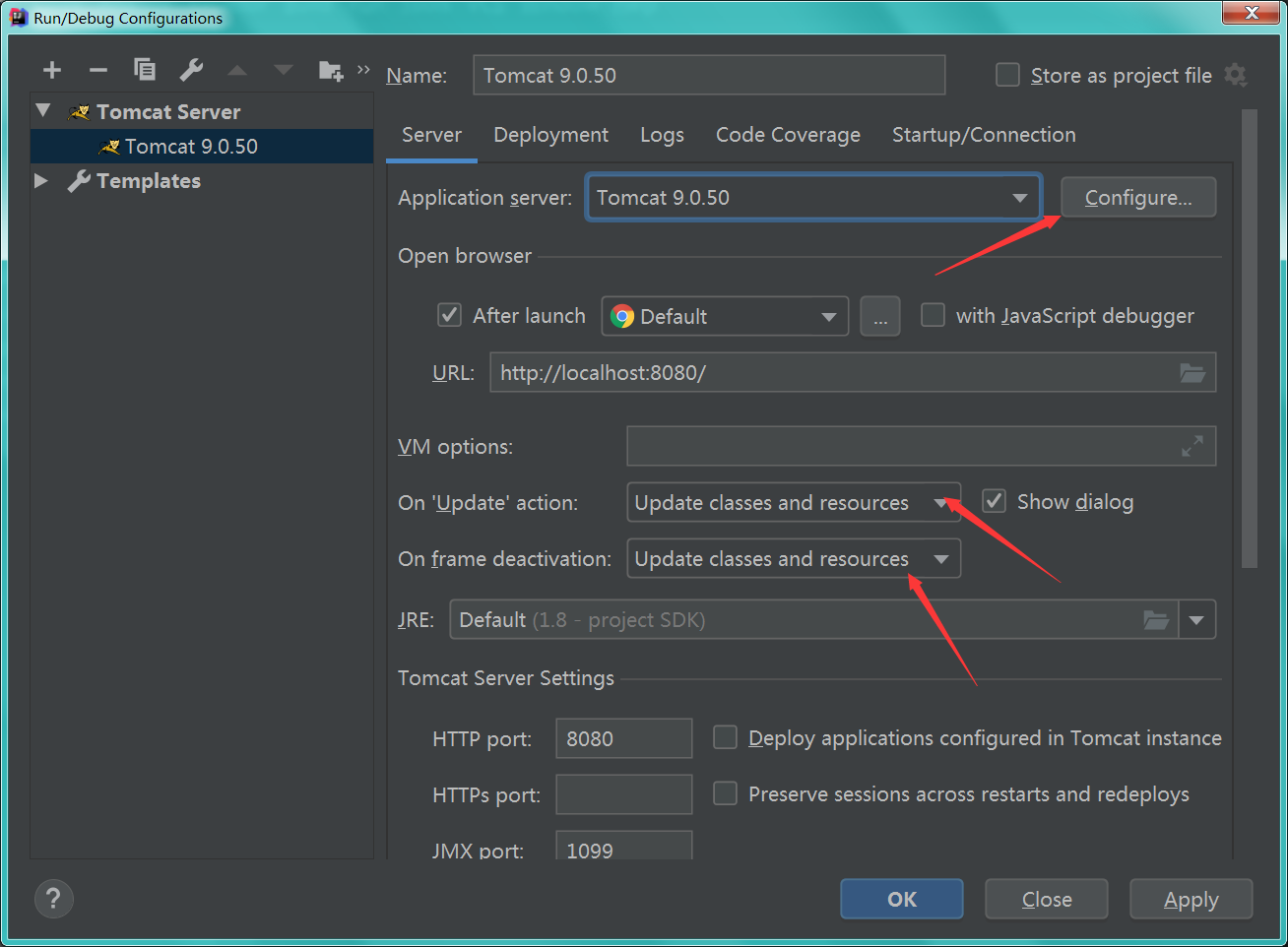Switch to the Deployment tab
1288x947 pixels.
550,135
